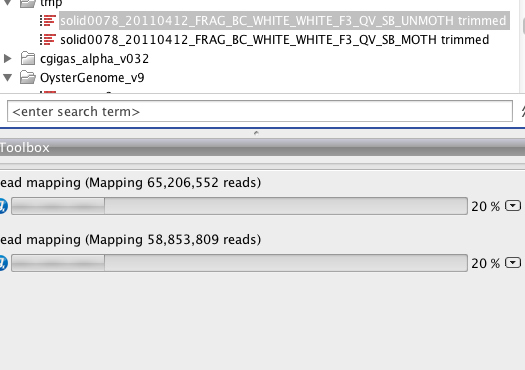This screenshot has width=525, height=370.
Task: Click the partially visible item icon under OysterGenome_v9
Action: 48,92
